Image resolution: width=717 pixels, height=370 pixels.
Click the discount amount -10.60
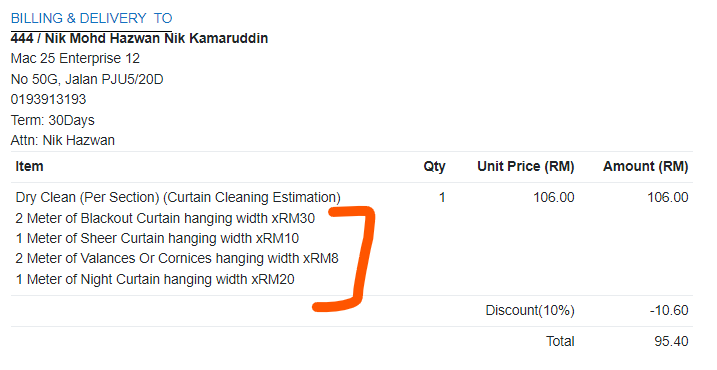669,311
